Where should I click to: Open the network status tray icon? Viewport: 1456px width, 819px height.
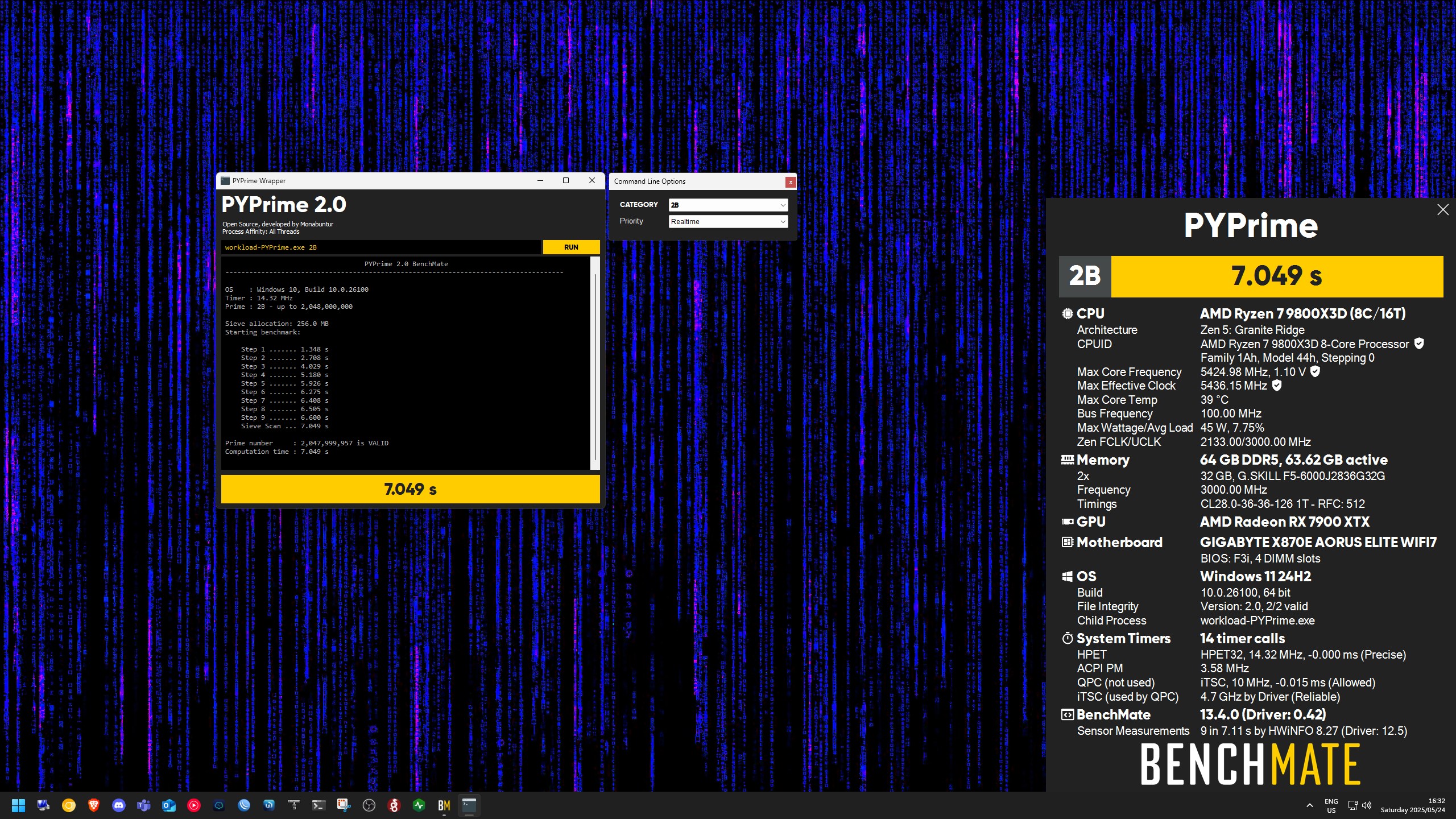pos(1353,805)
